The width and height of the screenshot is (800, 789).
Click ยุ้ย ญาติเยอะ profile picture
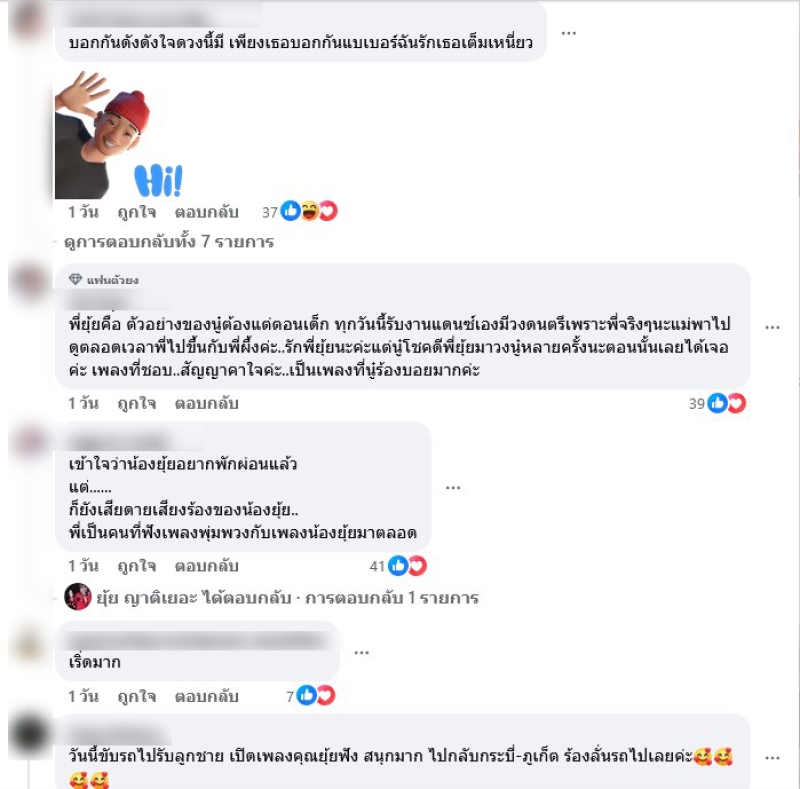78,597
